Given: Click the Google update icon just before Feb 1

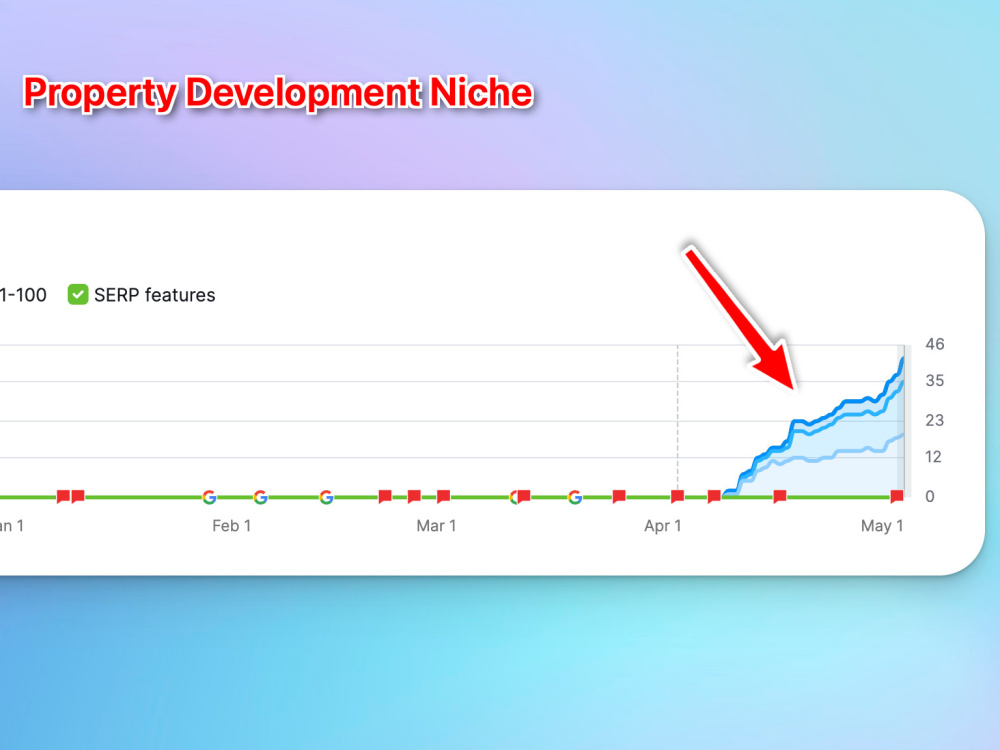Looking at the screenshot, I should (209, 497).
